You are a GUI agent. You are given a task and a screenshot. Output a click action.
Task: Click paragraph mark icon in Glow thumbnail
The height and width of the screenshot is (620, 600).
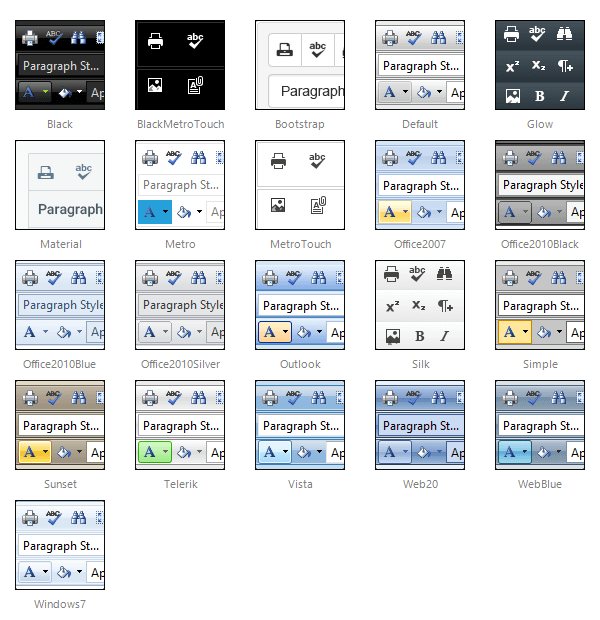tap(565, 66)
